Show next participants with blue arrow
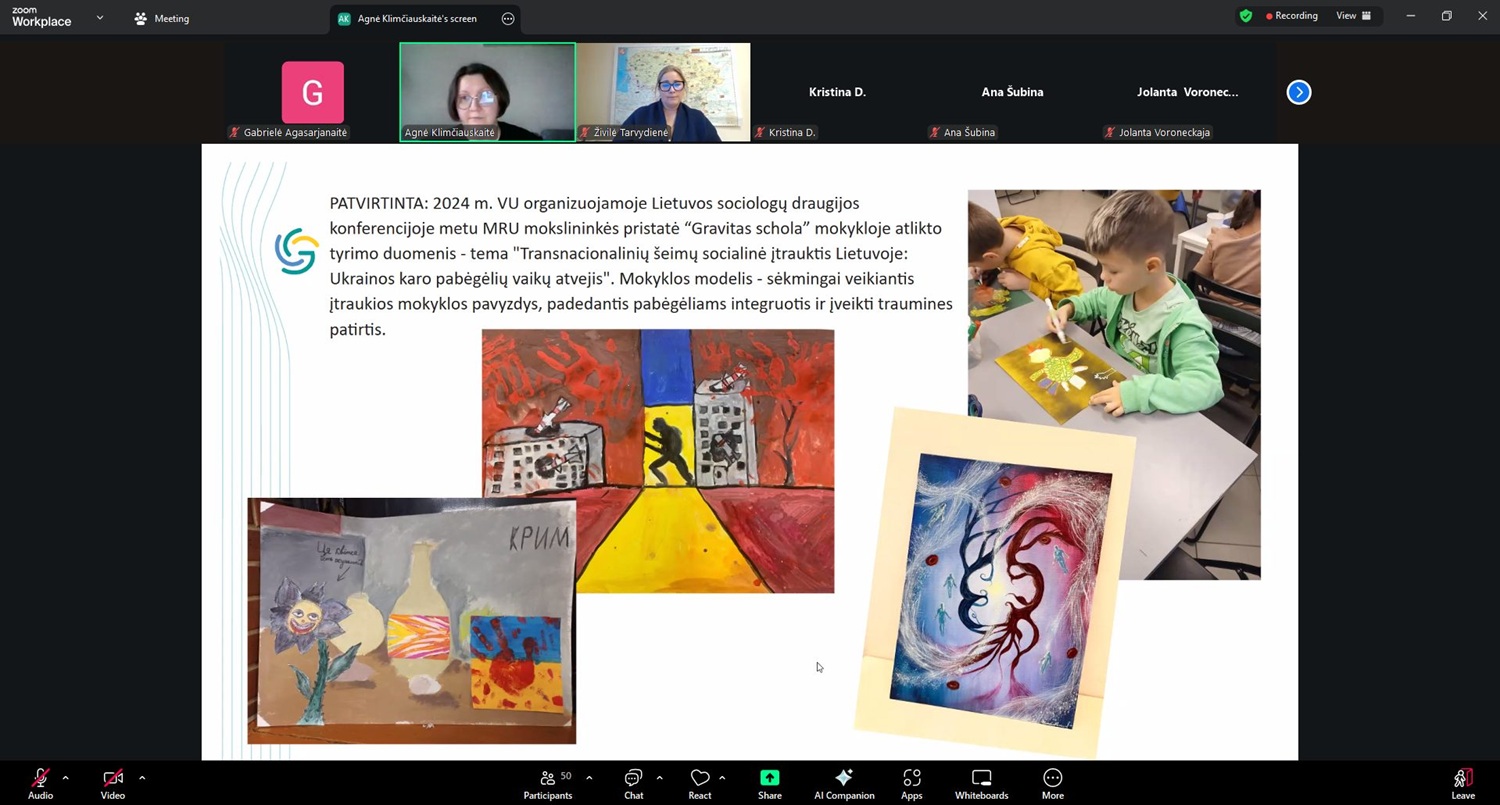Screen dimensions: 1500x805 click(x=1298, y=92)
